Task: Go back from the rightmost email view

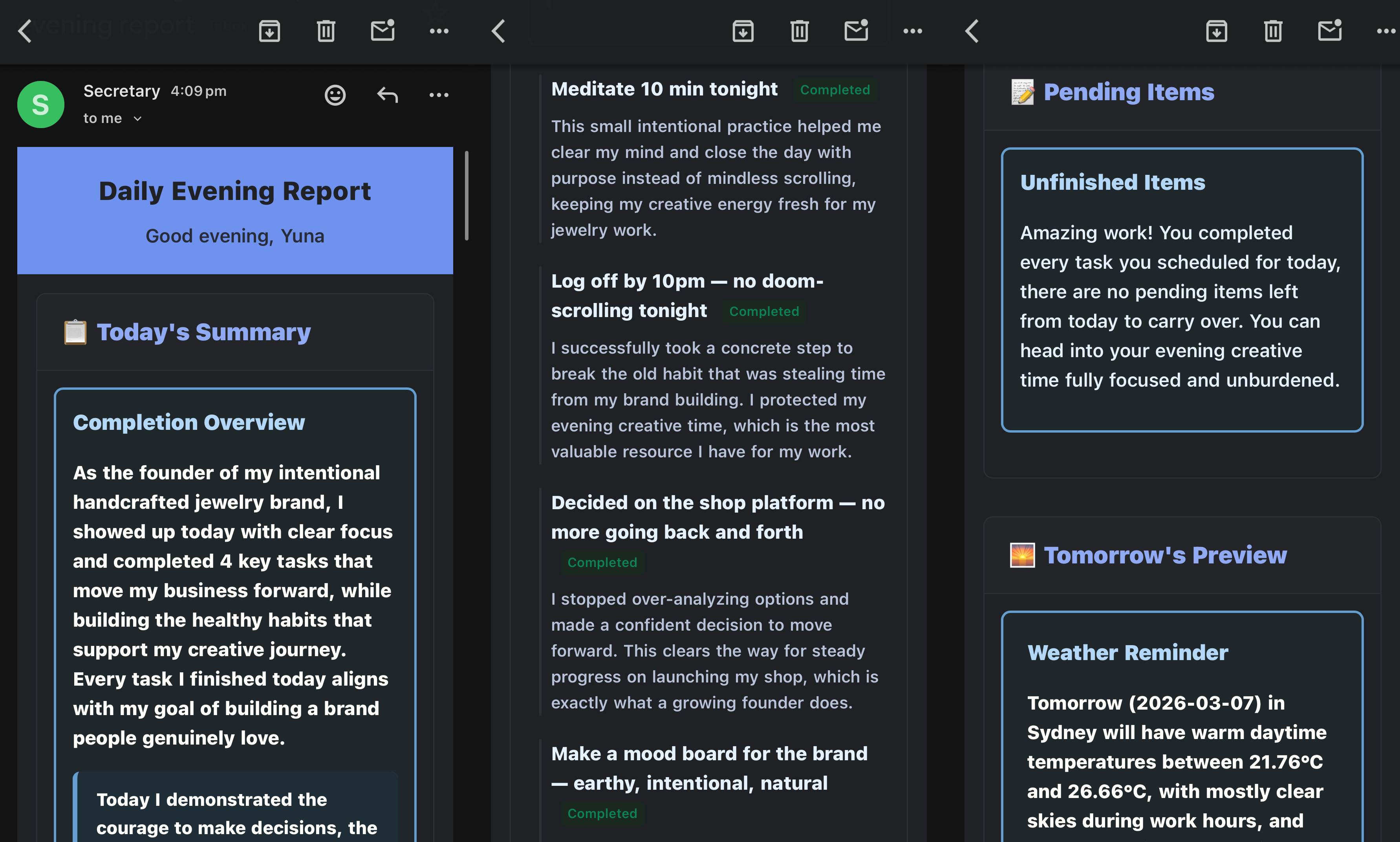Action: pyautogui.click(x=971, y=31)
